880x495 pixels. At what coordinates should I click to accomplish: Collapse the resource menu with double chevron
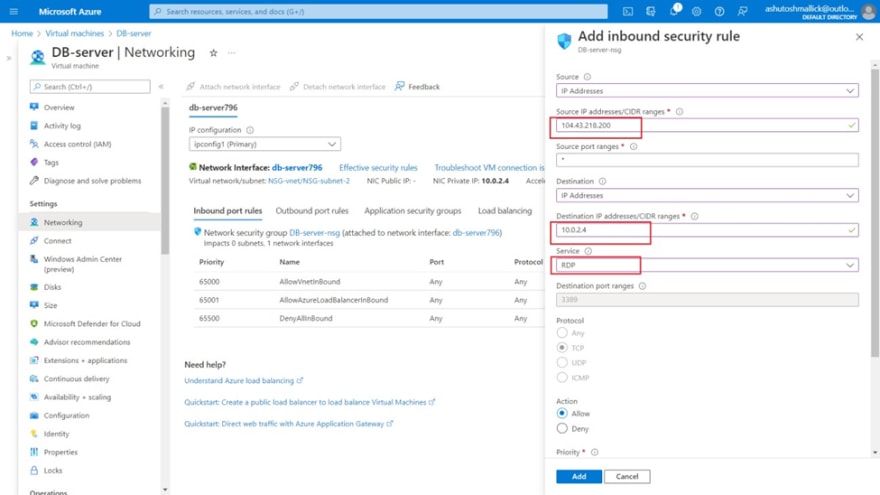pyautogui.click(x=161, y=86)
